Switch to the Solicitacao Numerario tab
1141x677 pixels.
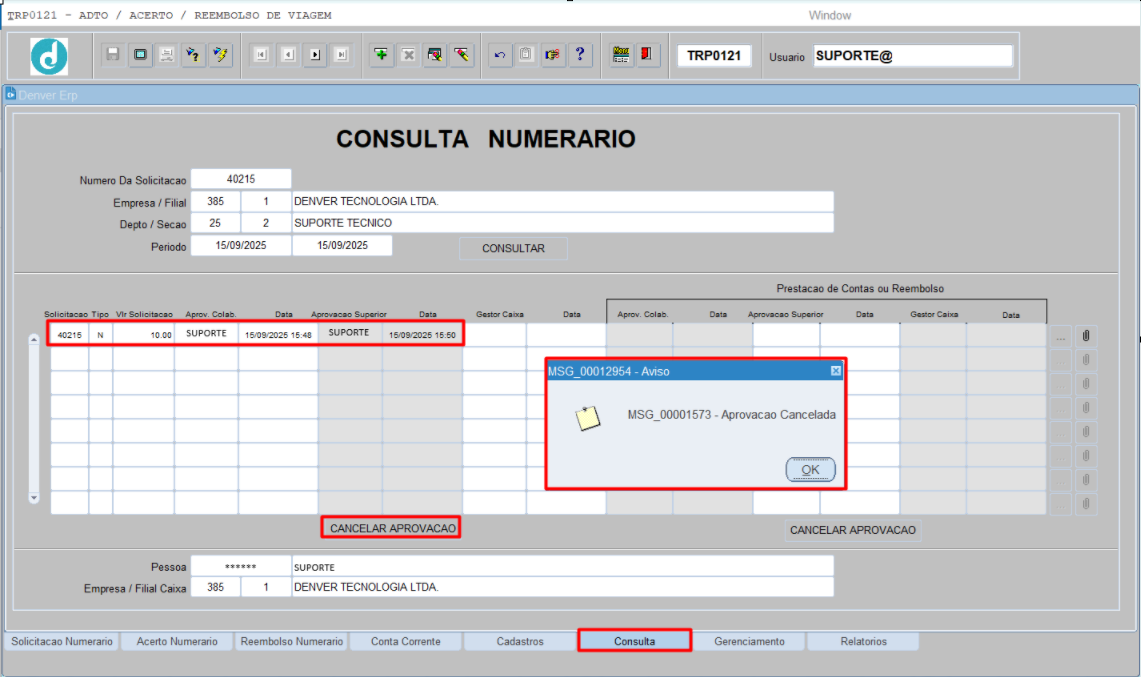pyautogui.click(x=62, y=641)
